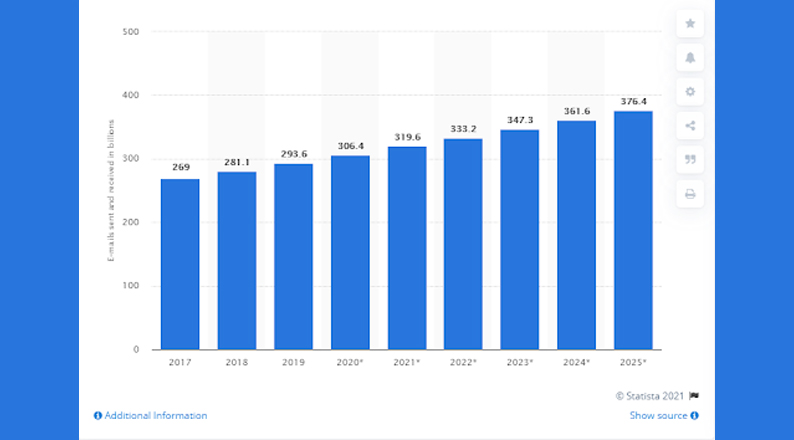This screenshot has height=440, width=794.
Task: Click the y-axis title about e-mails in billions
Action: click(111, 190)
